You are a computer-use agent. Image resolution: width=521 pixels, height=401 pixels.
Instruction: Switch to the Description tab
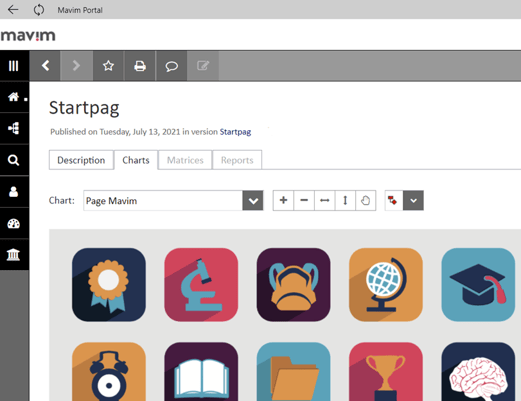point(81,160)
